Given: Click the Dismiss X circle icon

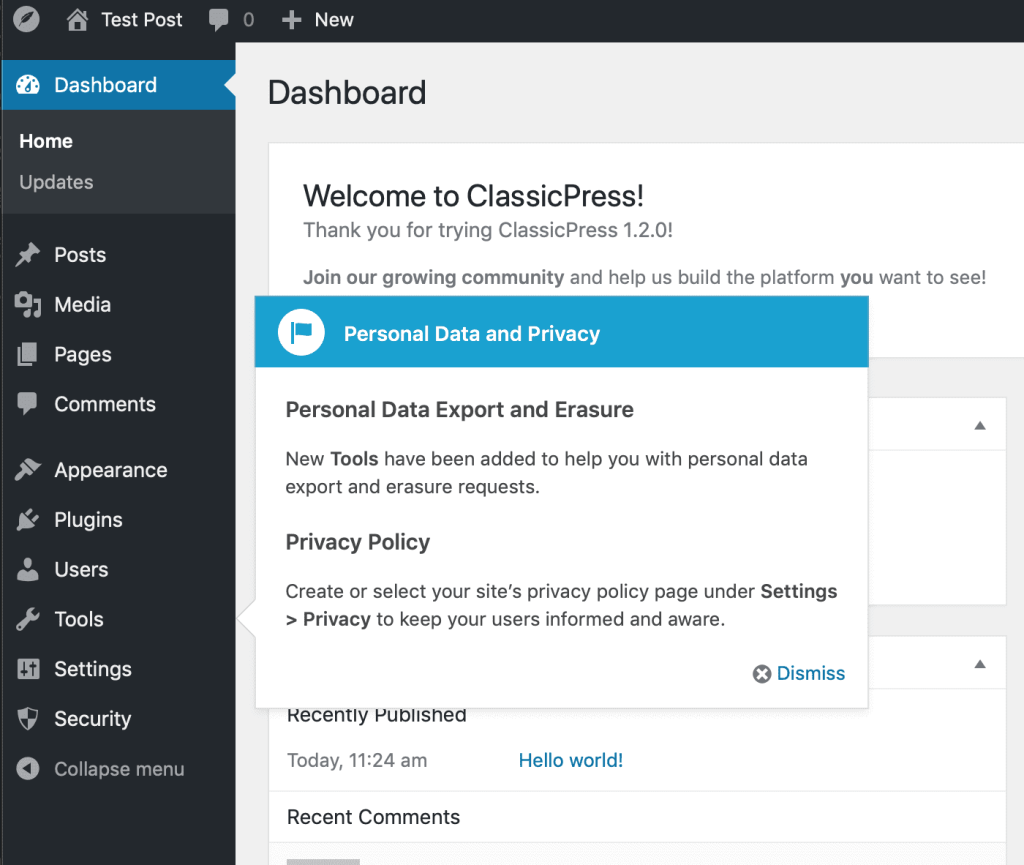Looking at the screenshot, I should click(761, 674).
